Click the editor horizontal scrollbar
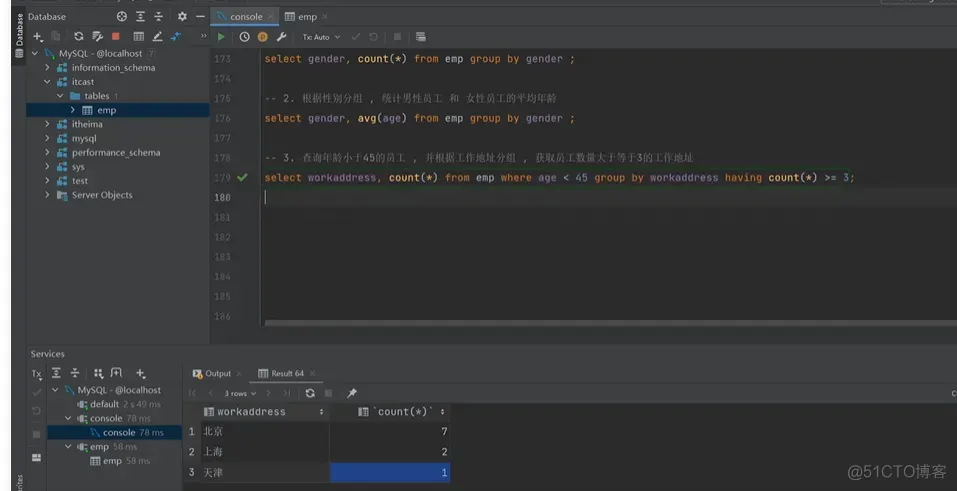Image resolution: width=957 pixels, height=491 pixels. [x=610, y=323]
